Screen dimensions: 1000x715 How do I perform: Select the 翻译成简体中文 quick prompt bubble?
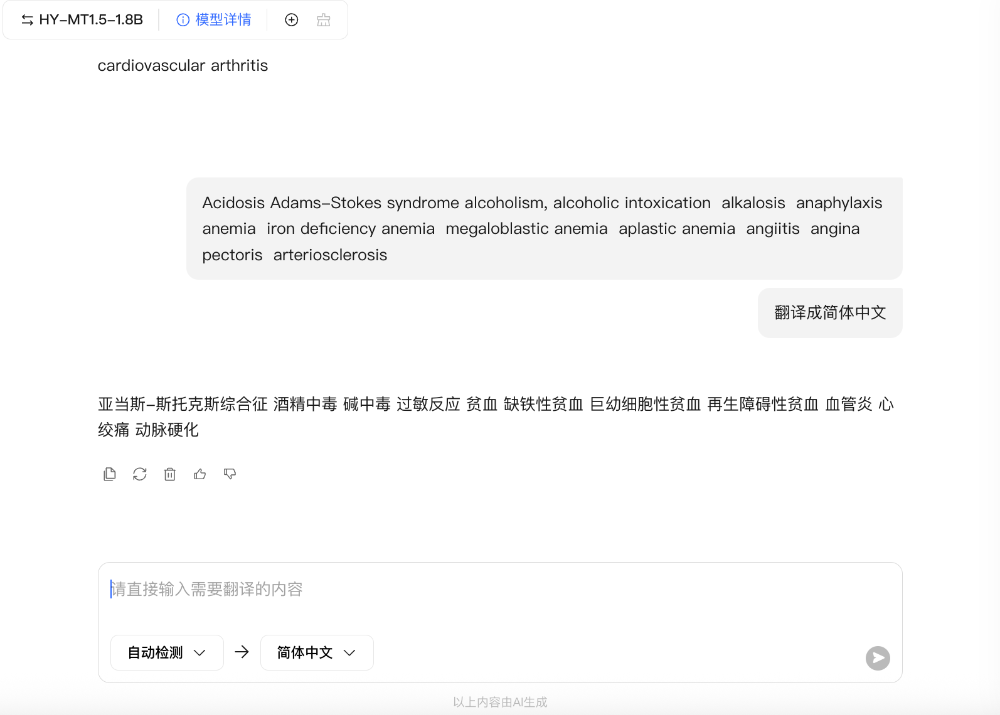[830, 312]
